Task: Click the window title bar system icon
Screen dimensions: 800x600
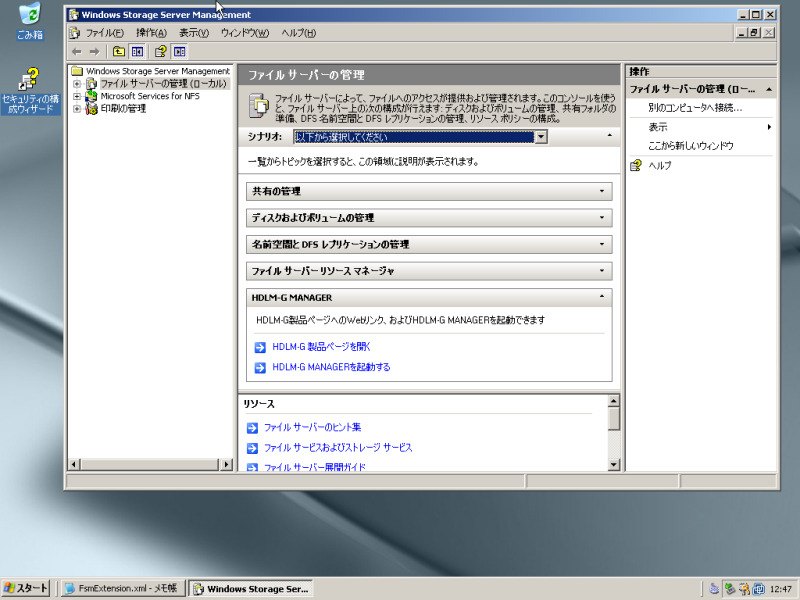Action: tap(74, 14)
